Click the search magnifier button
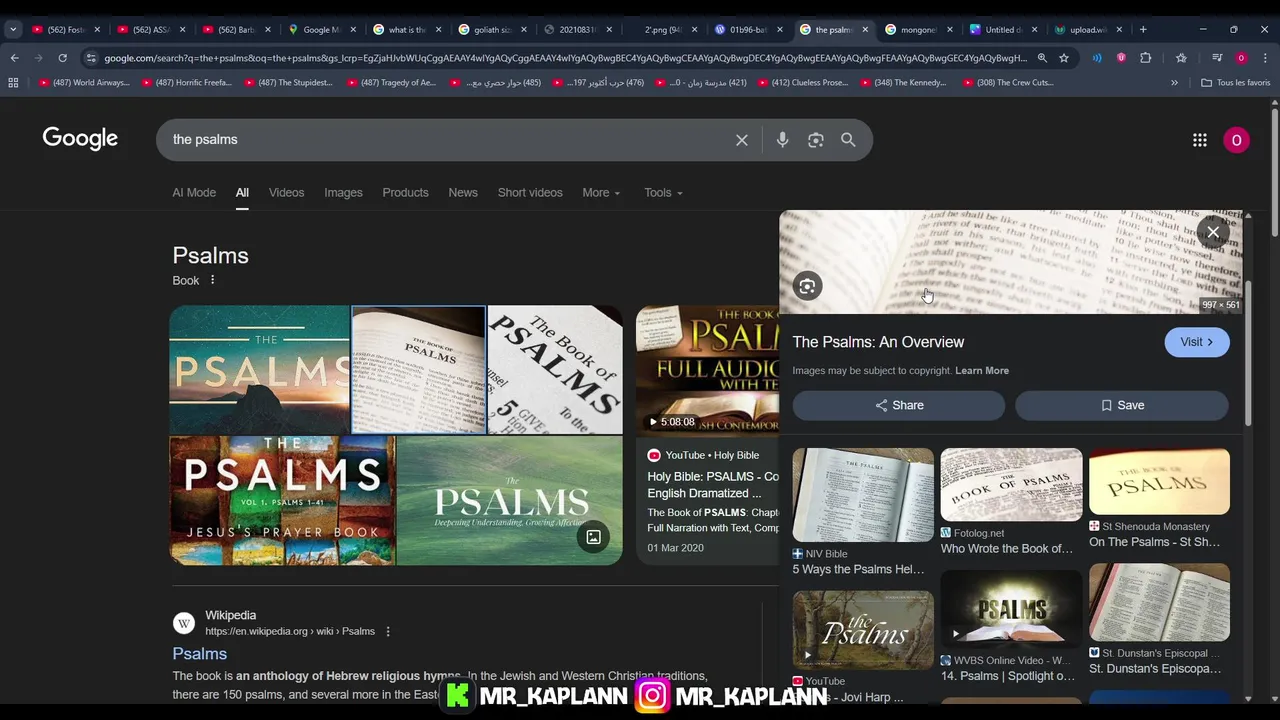This screenshot has height=720, width=1280. pyautogui.click(x=848, y=140)
